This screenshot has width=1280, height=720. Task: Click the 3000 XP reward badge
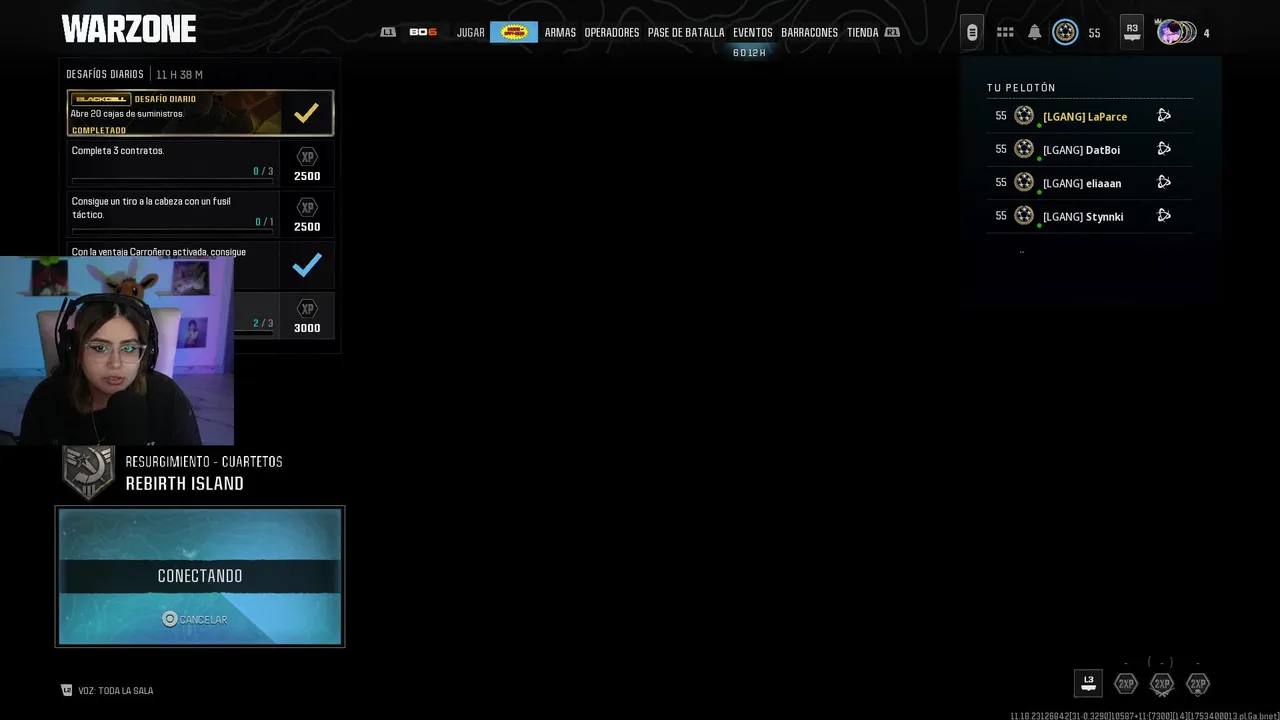[x=307, y=316]
